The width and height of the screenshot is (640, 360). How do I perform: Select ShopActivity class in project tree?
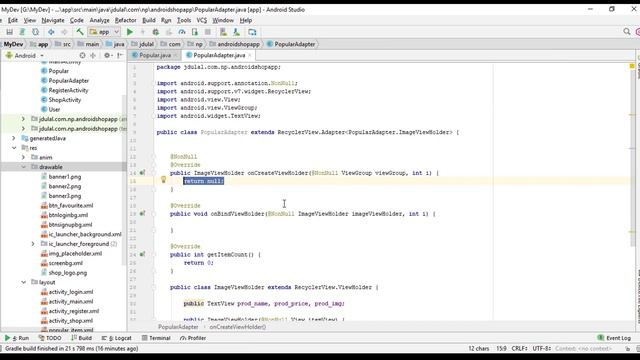61,100
